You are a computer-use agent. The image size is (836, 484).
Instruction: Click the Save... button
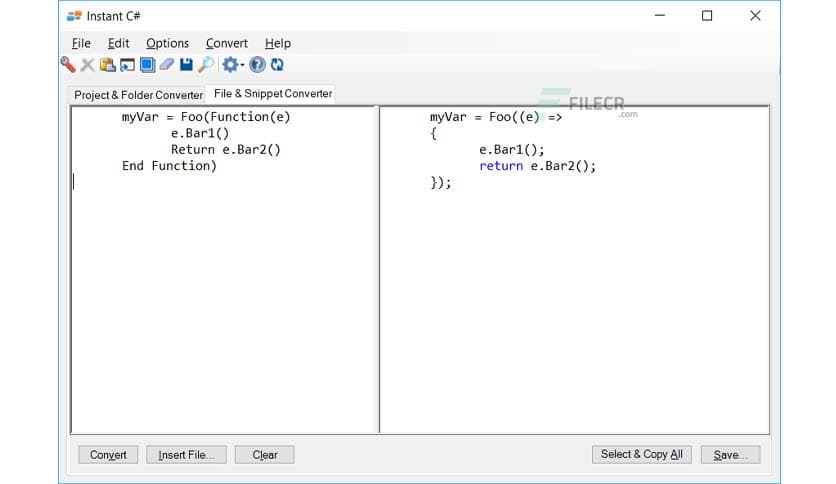(x=730, y=455)
